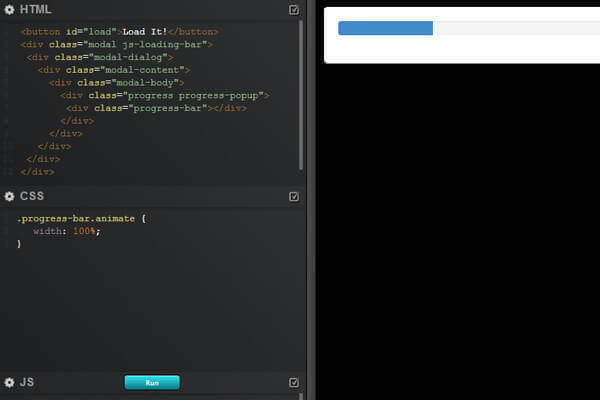
Task: Place cursor on the button id="load" line
Action: tap(119, 32)
